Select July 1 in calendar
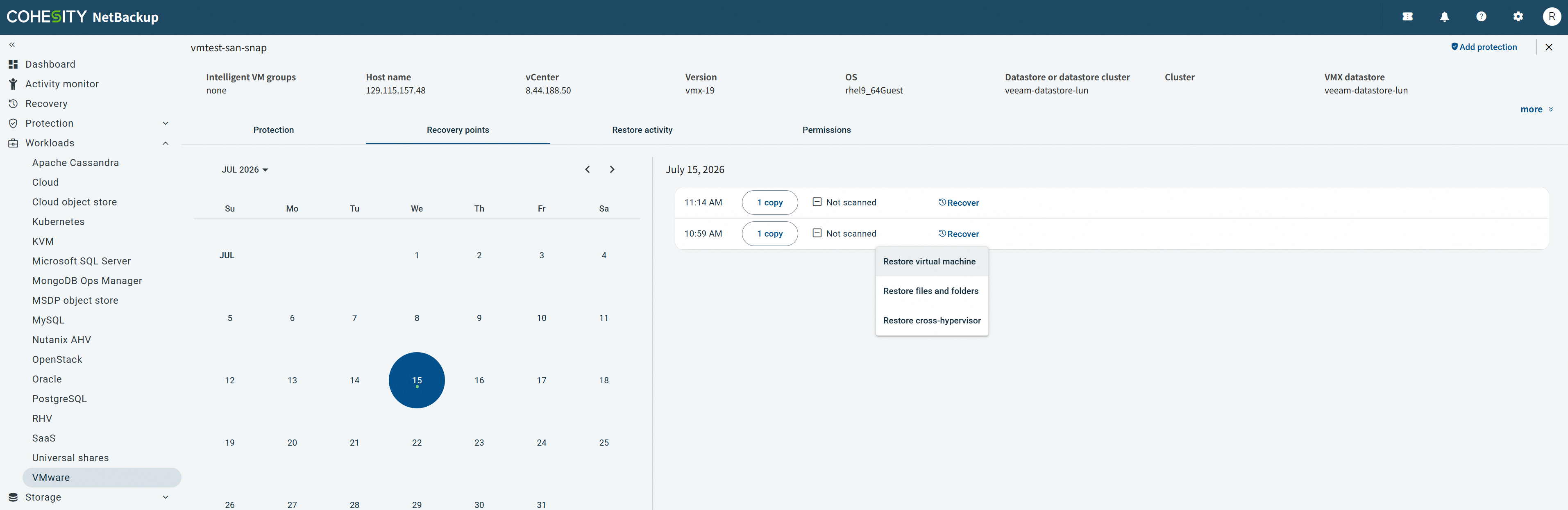The image size is (1568, 510). click(417, 255)
